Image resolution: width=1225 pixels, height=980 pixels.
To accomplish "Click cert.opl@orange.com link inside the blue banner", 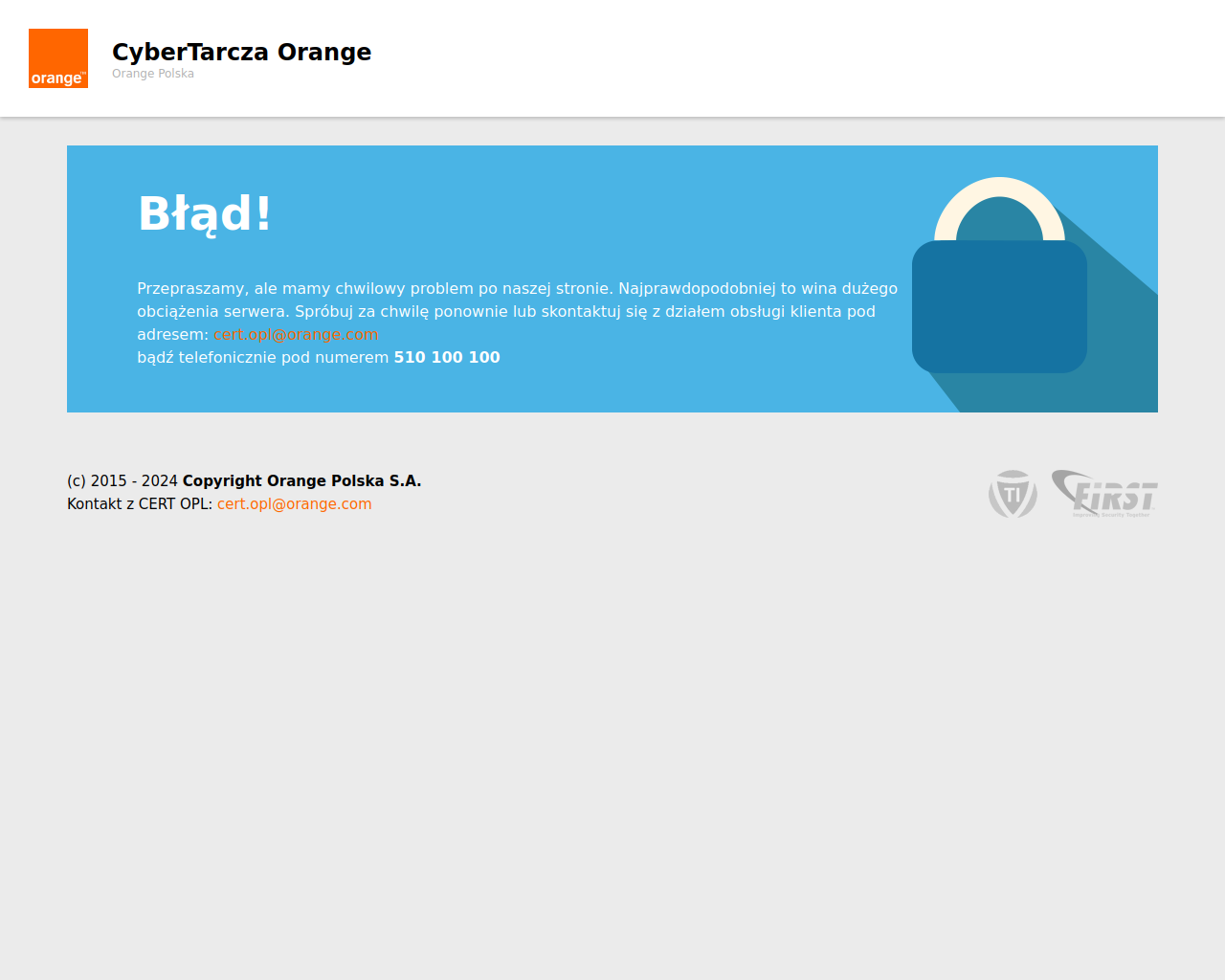I will point(296,334).
